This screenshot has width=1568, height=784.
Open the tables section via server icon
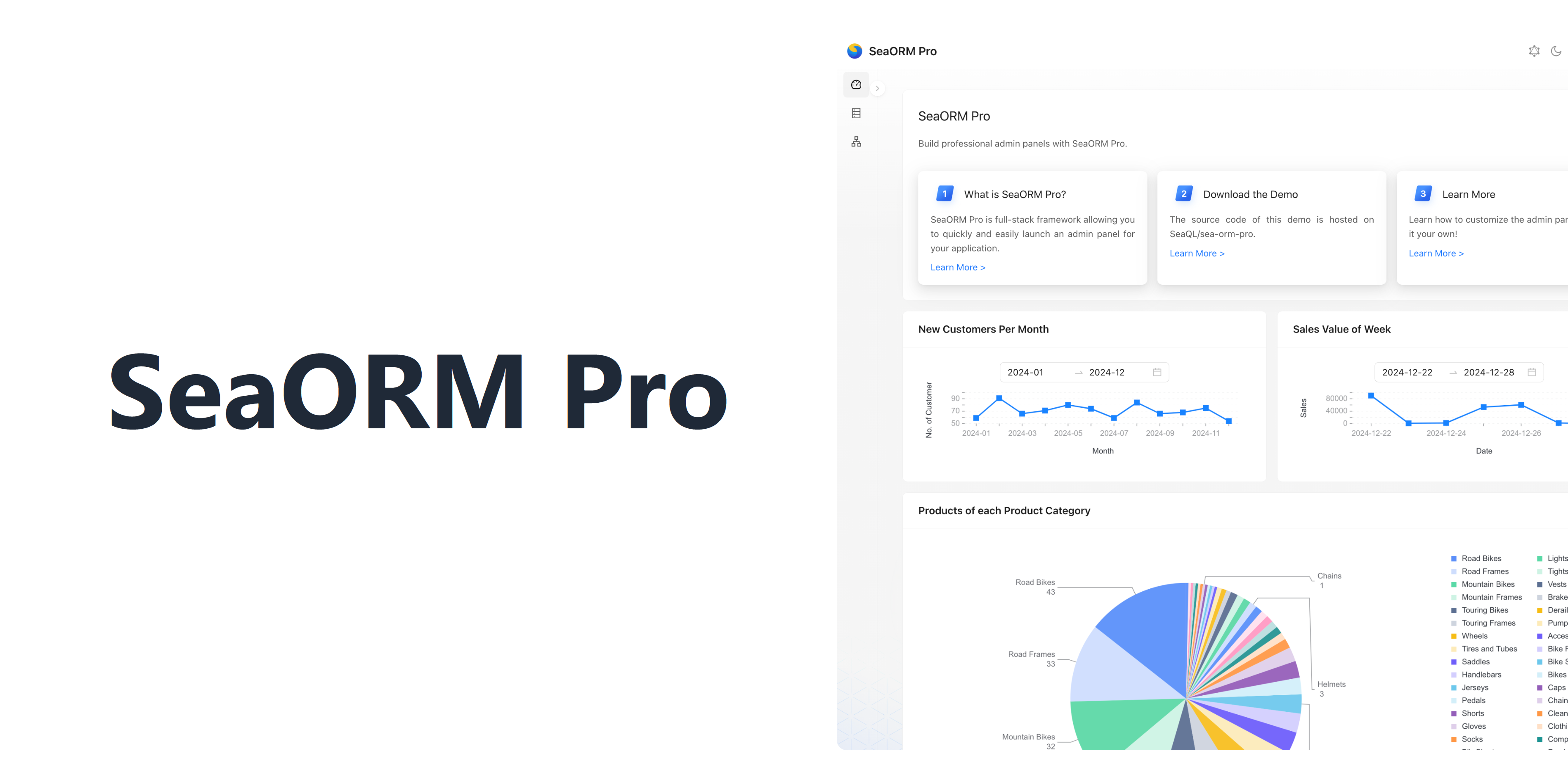click(x=857, y=113)
